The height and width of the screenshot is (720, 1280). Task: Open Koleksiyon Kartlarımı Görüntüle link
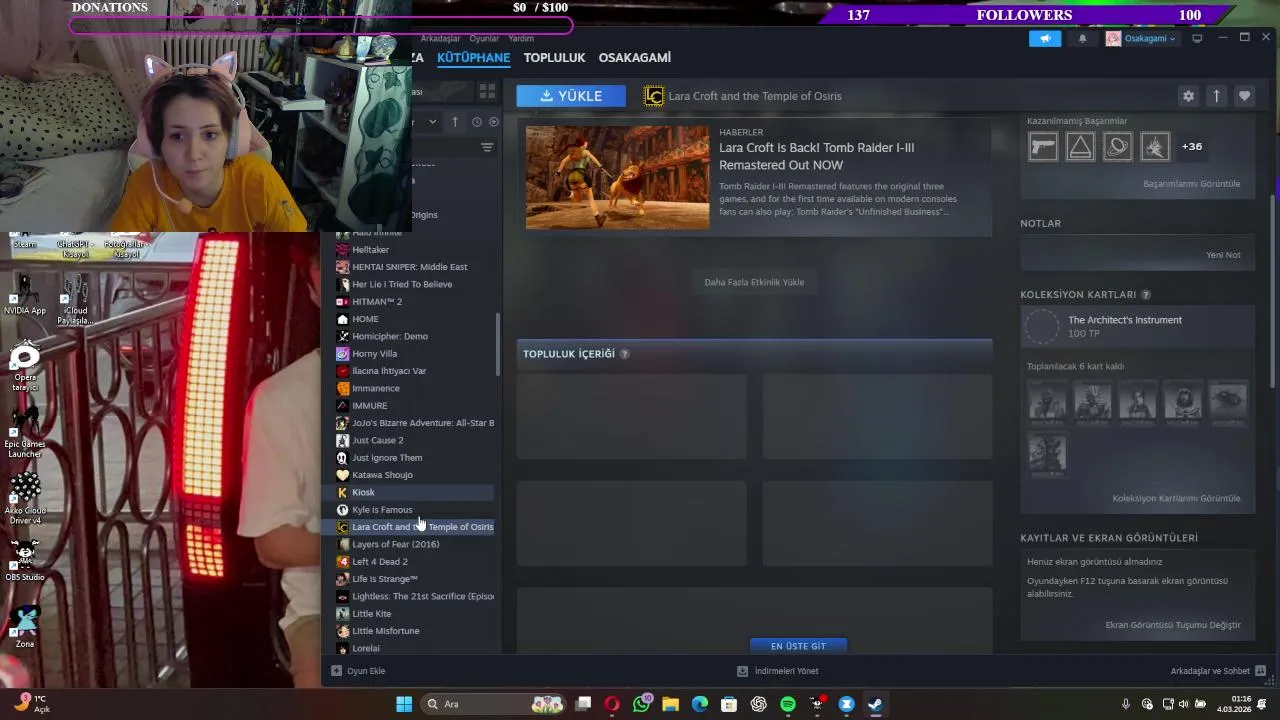click(x=1176, y=498)
